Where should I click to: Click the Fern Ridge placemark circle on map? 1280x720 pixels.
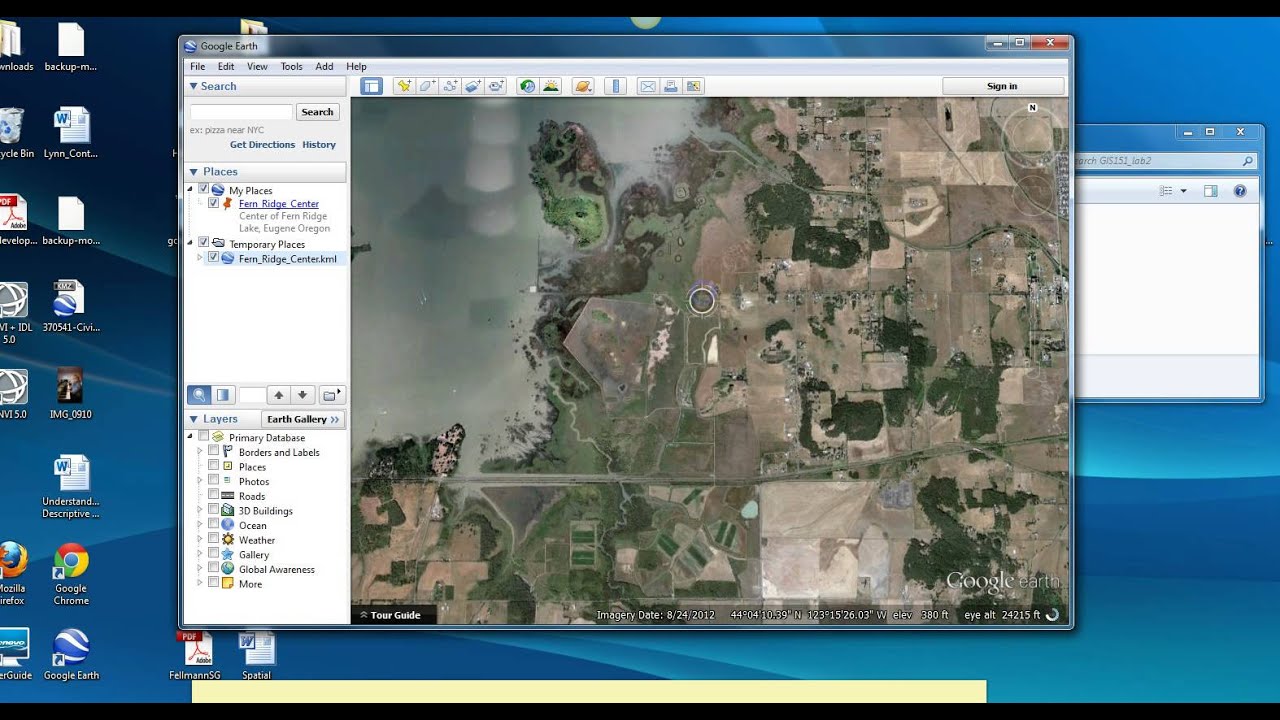point(702,299)
